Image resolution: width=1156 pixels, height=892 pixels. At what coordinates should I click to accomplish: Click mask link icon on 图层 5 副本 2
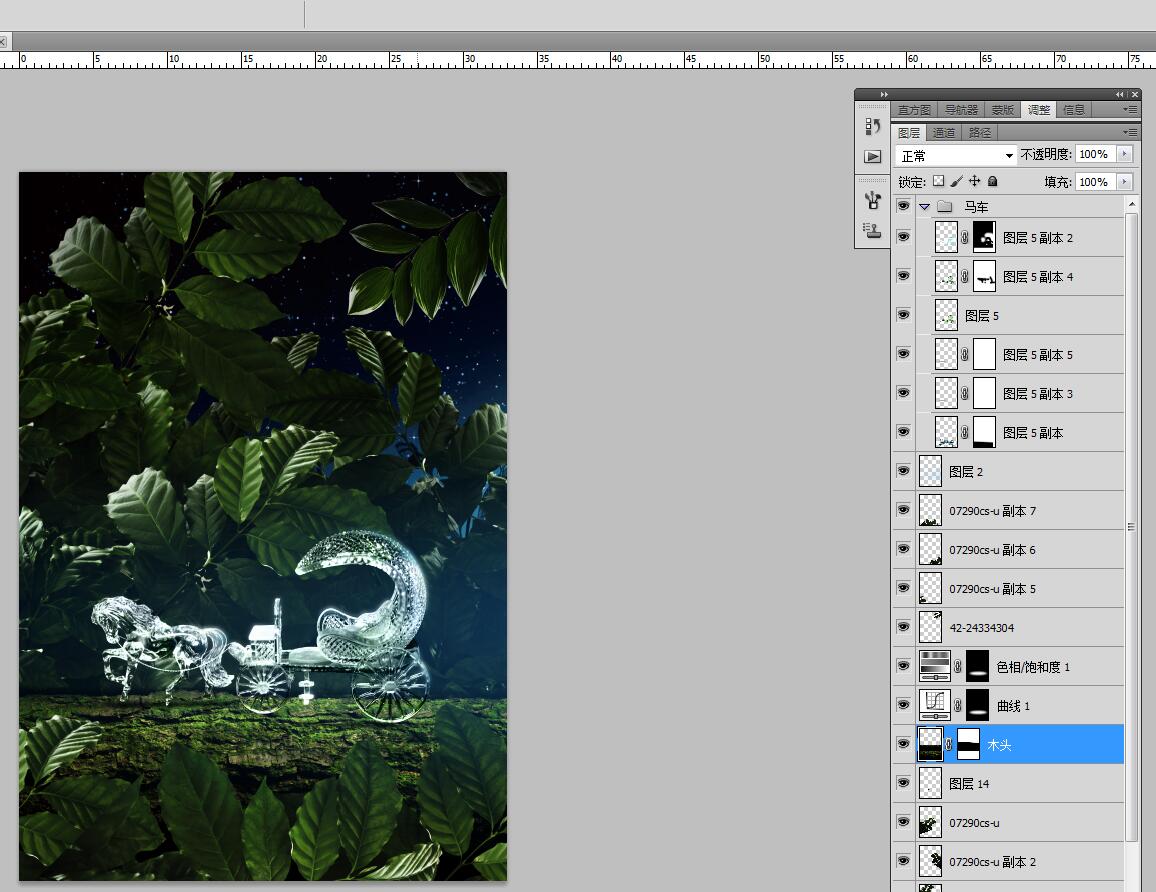point(964,237)
